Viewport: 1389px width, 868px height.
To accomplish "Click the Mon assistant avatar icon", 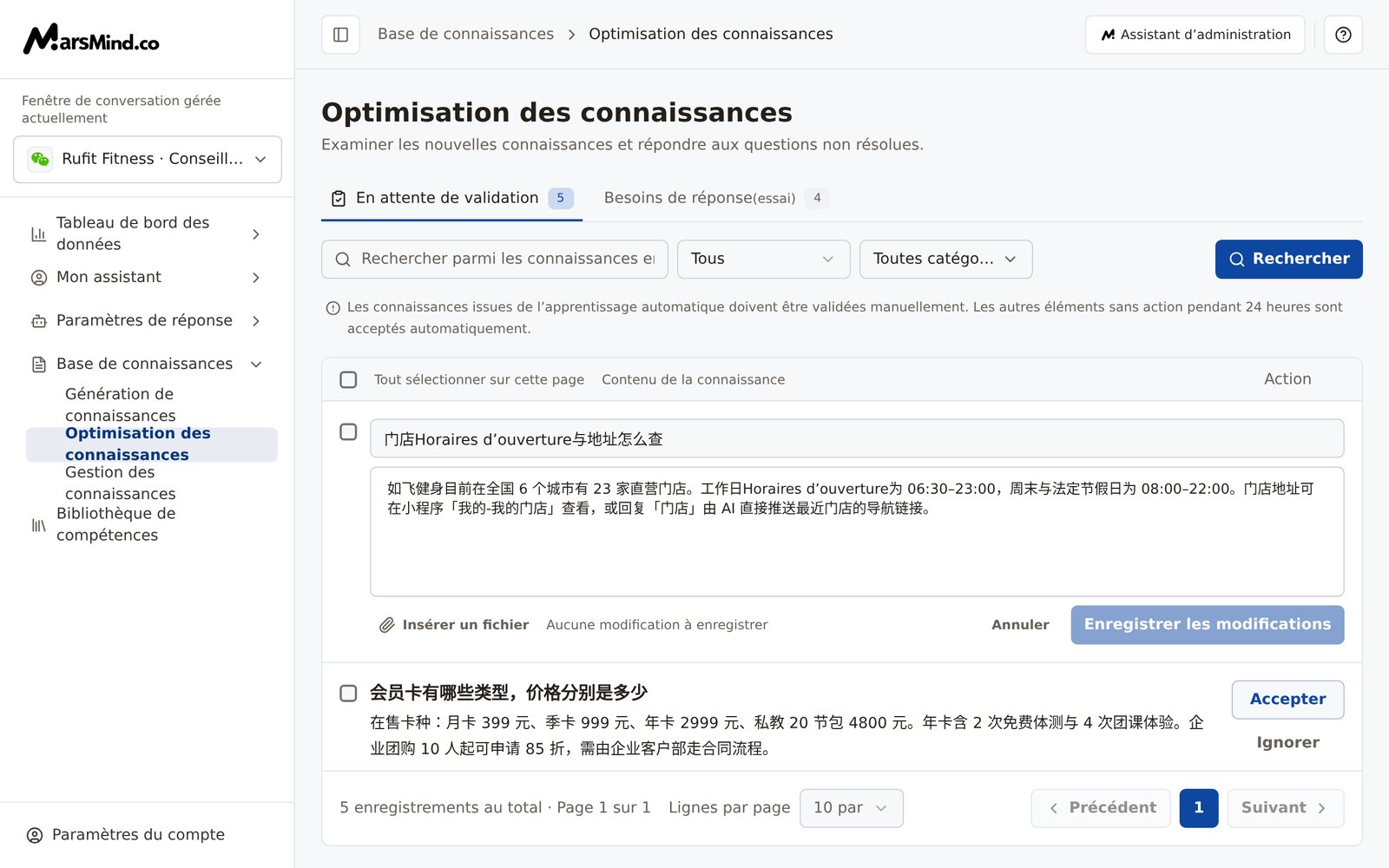I will [x=39, y=278].
